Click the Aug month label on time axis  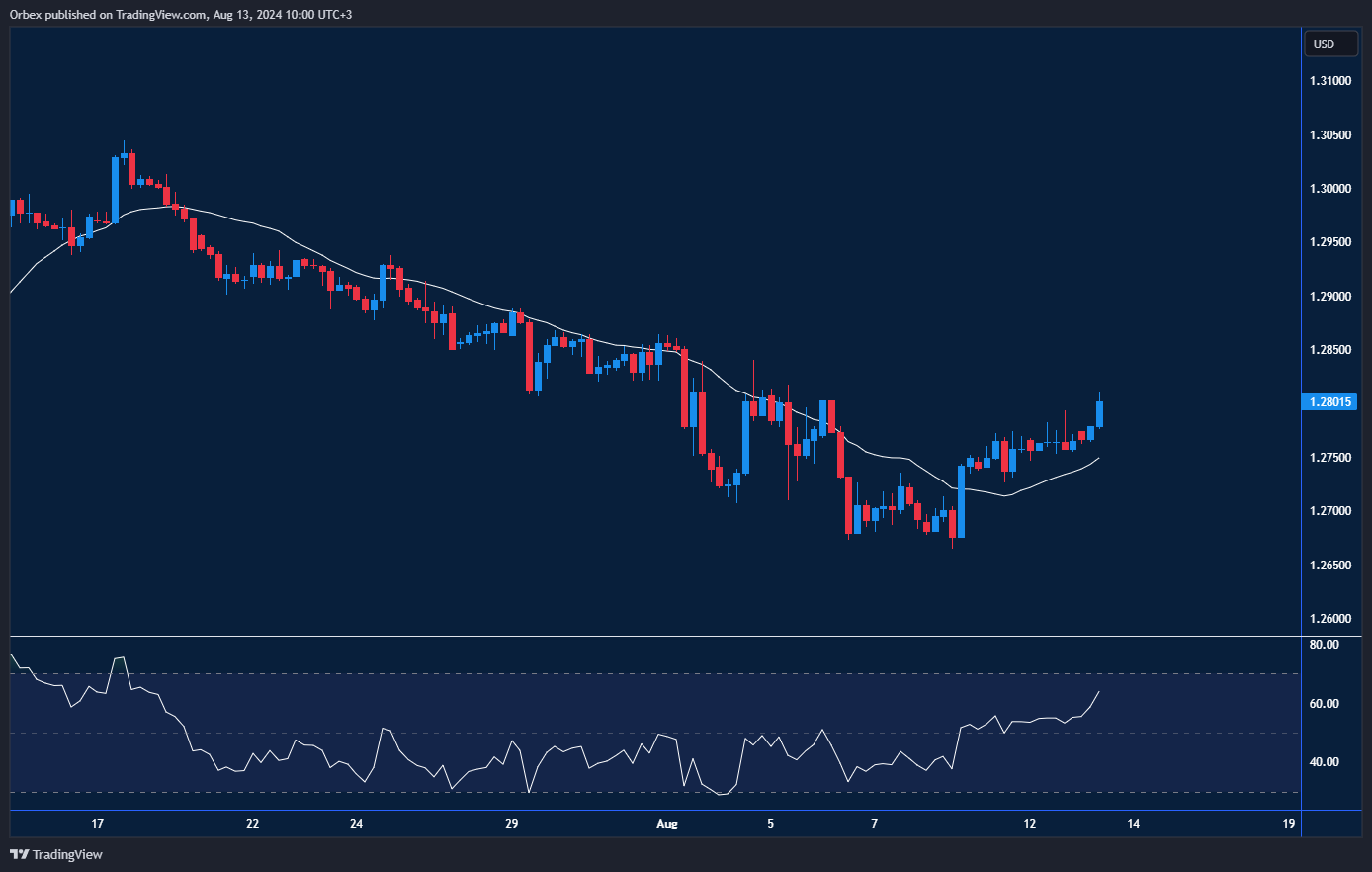[667, 824]
